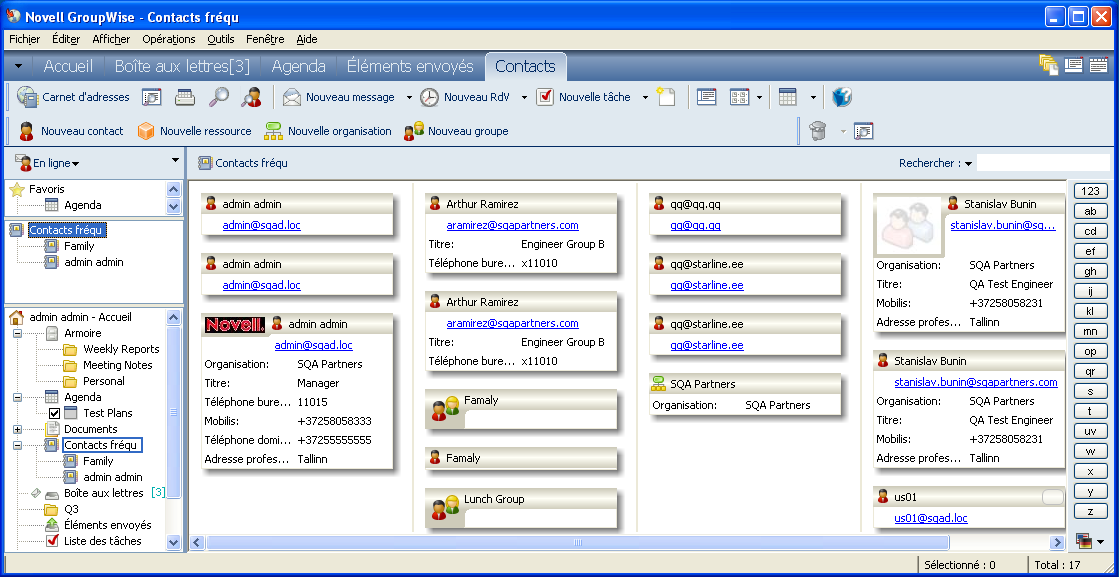Click 'Total : 17' in status bar
This screenshot has width=1119, height=577.
tap(1057, 565)
